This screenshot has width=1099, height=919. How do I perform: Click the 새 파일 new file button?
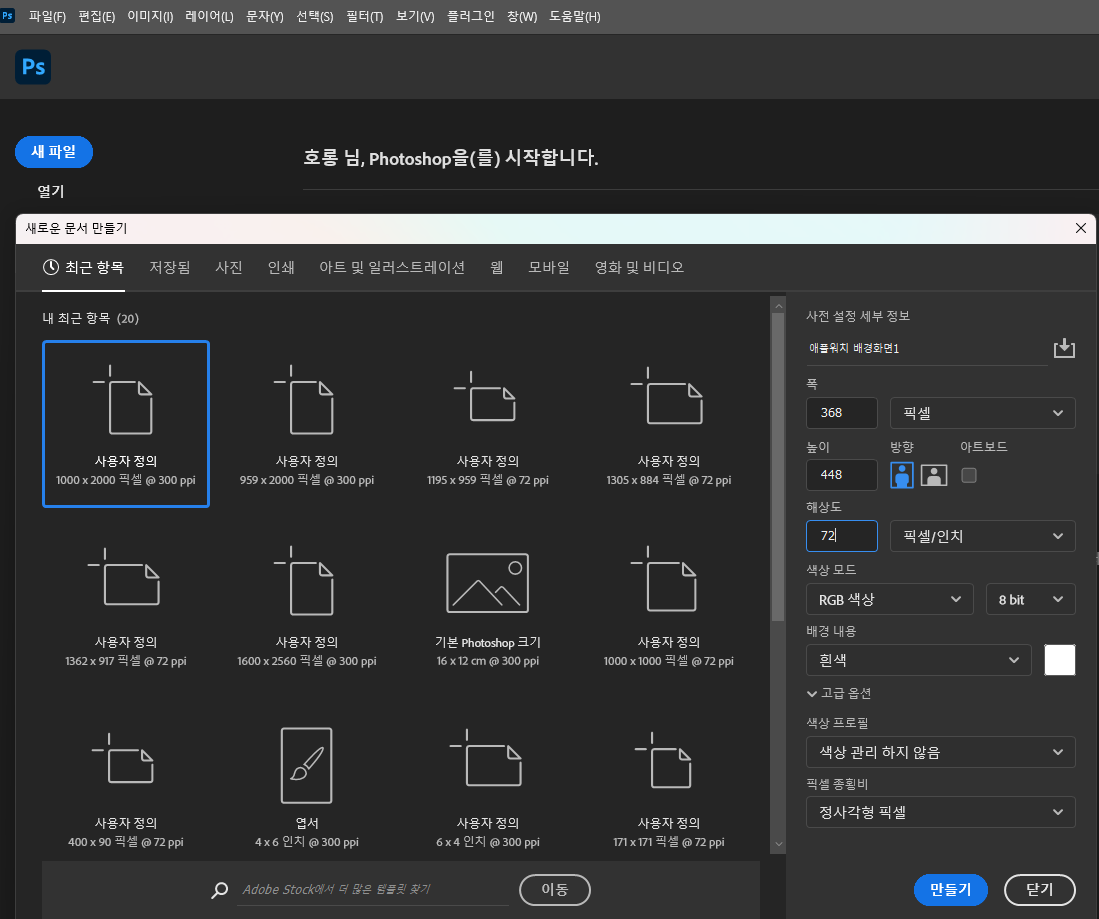point(53,151)
